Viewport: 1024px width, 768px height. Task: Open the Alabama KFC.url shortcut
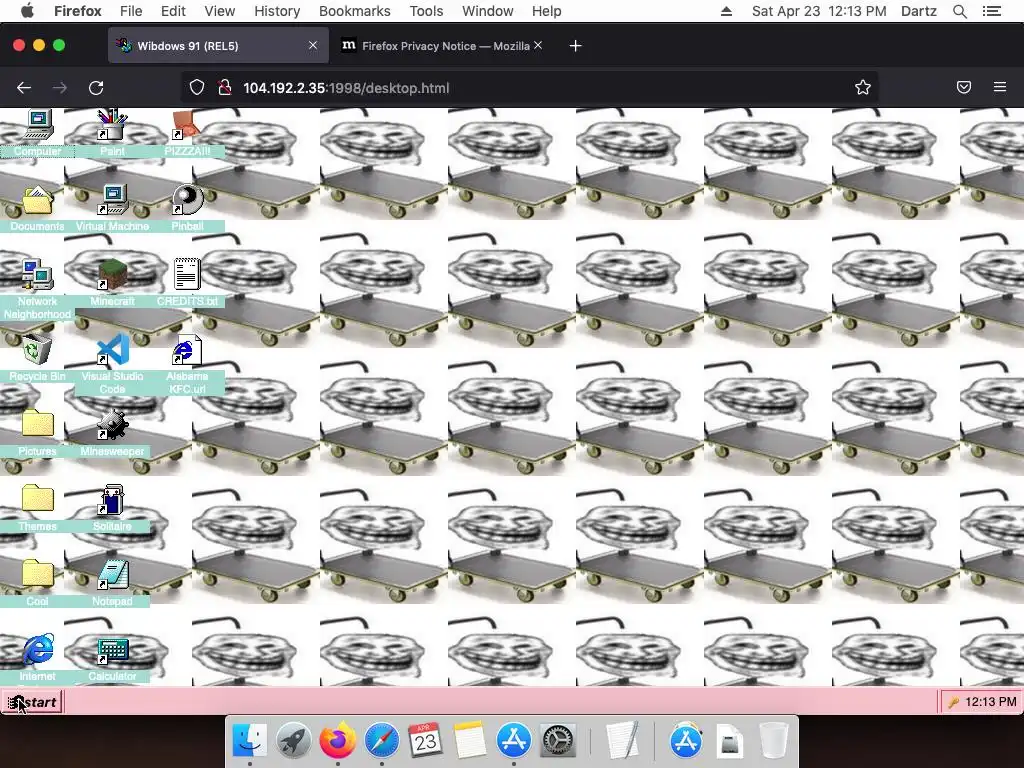coord(187,350)
